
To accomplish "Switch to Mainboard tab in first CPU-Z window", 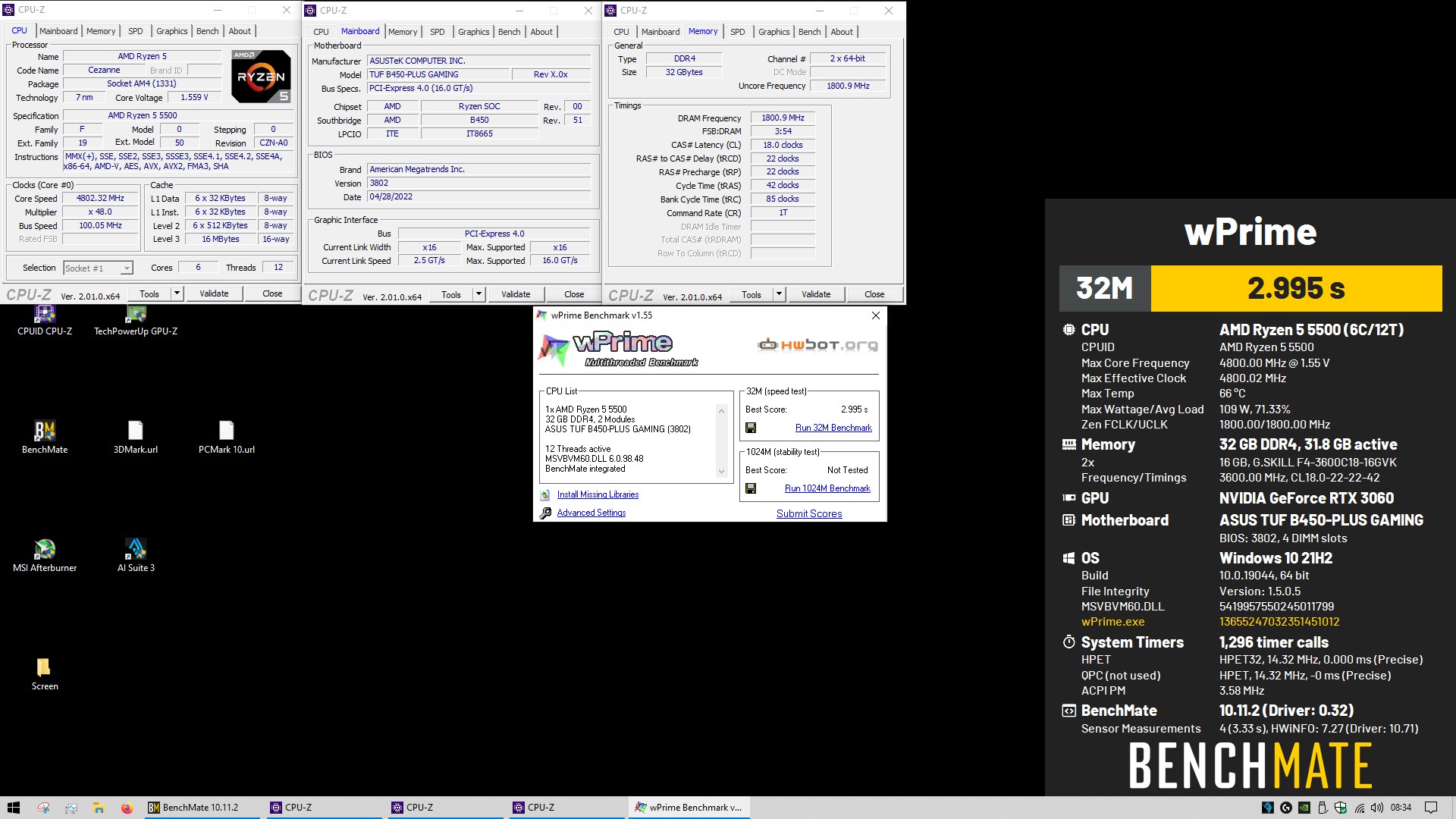I will click(x=58, y=31).
